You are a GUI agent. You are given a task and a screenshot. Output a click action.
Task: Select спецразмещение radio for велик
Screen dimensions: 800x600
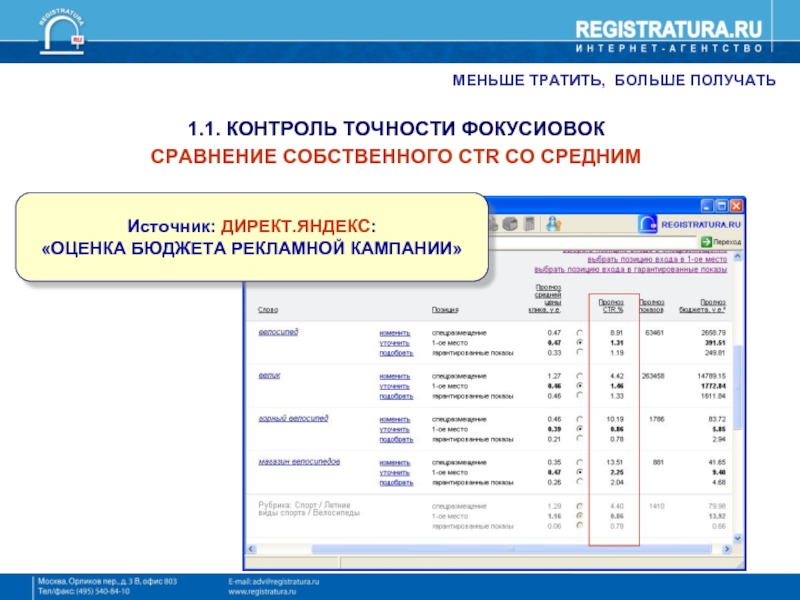click(580, 376)
